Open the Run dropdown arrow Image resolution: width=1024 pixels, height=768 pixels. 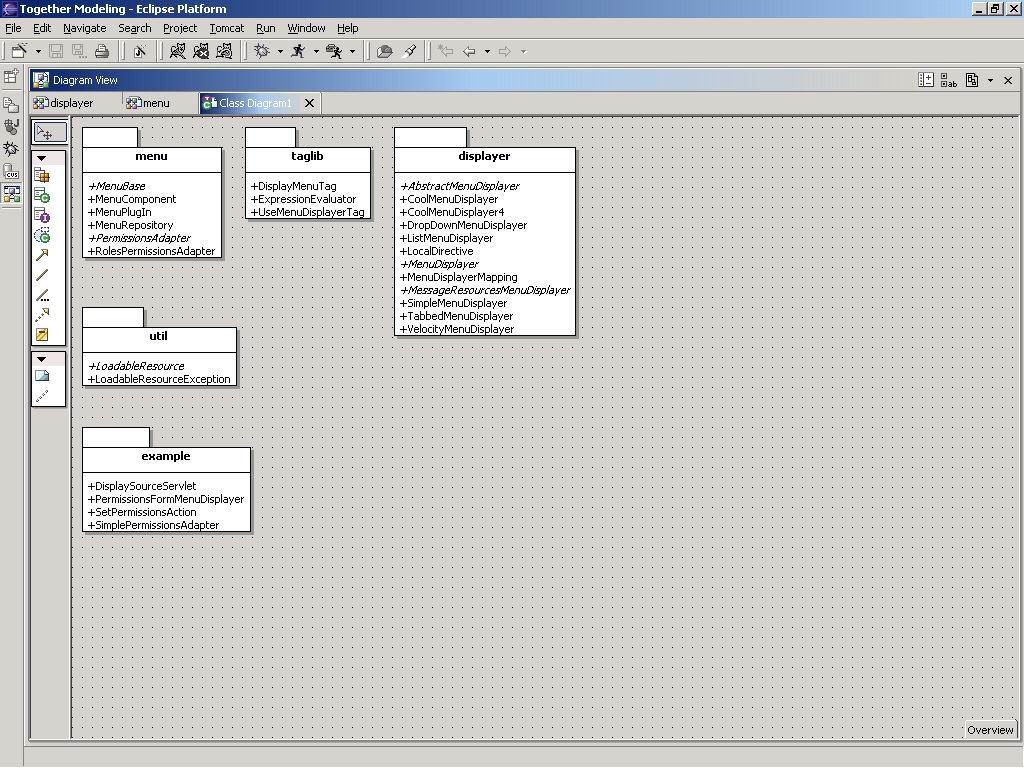[x=316, y=51]
